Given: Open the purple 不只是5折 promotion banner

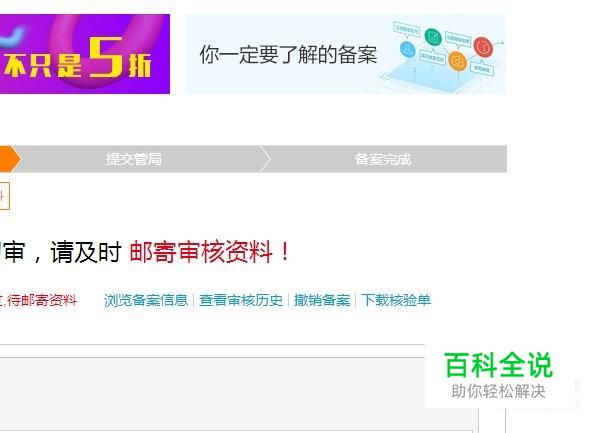Looking at the screenshot, I should (x=85, y=54).
